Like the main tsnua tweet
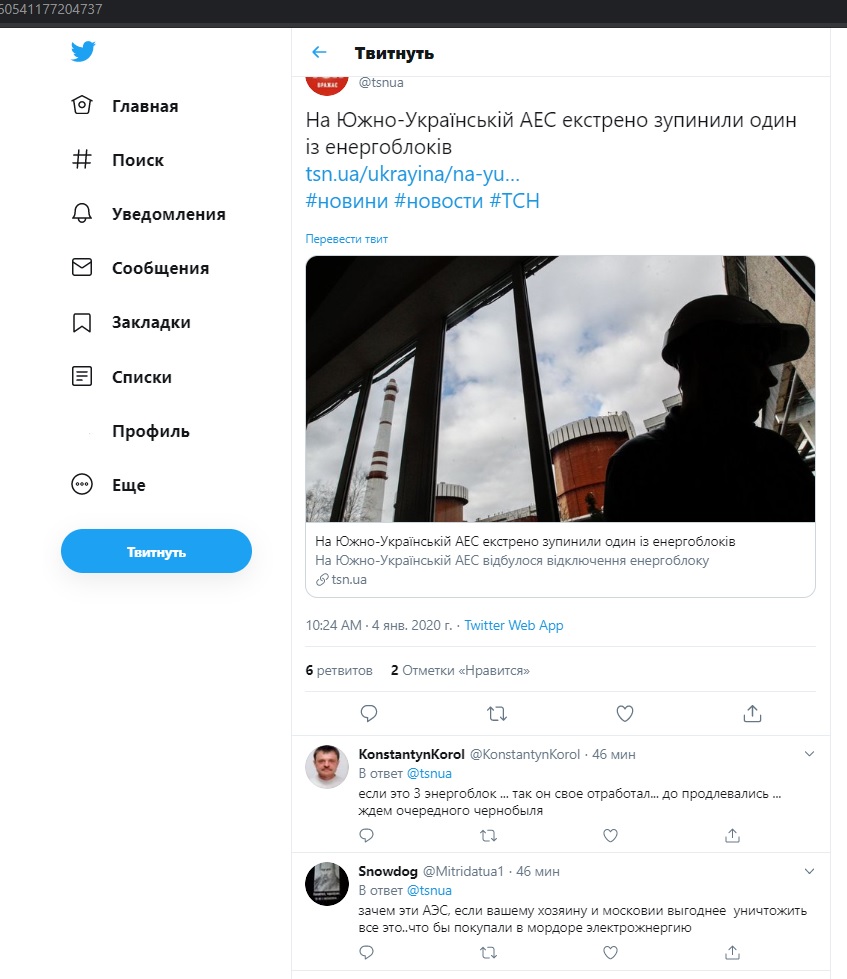 click(625, 713)
